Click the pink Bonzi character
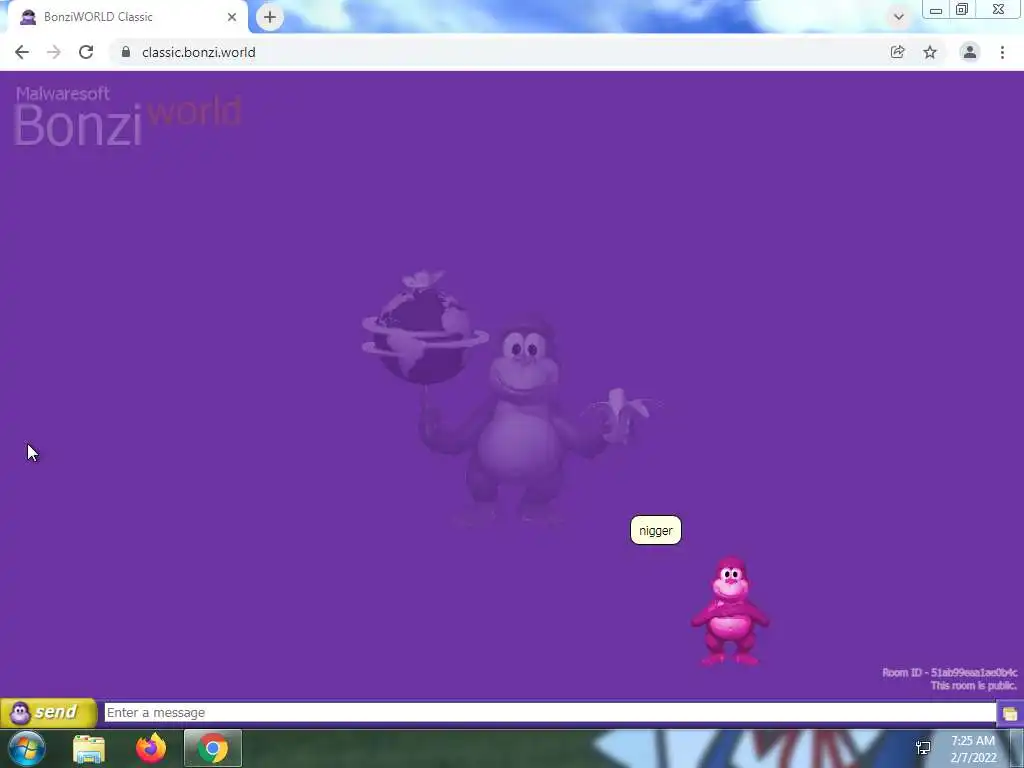Viewport: 1024px width, 768px height. [729, 611]
